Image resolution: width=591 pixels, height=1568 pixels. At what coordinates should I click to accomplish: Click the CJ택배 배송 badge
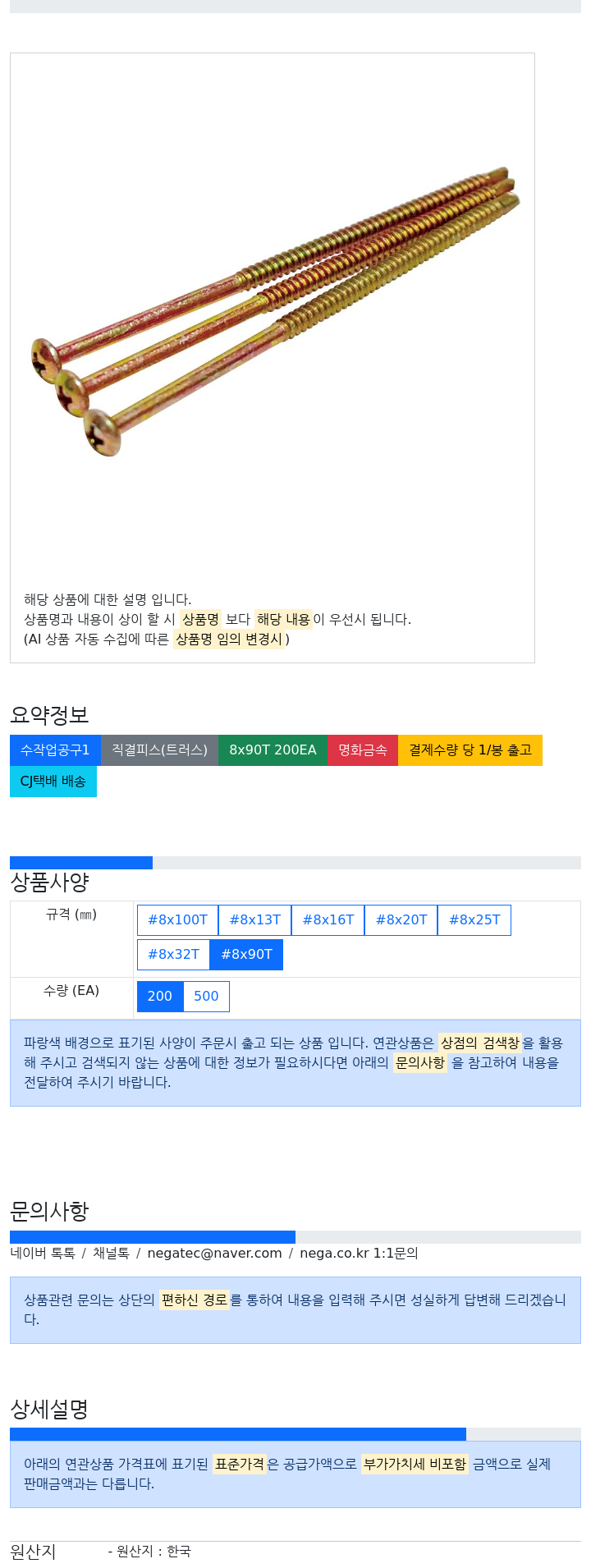53,782
